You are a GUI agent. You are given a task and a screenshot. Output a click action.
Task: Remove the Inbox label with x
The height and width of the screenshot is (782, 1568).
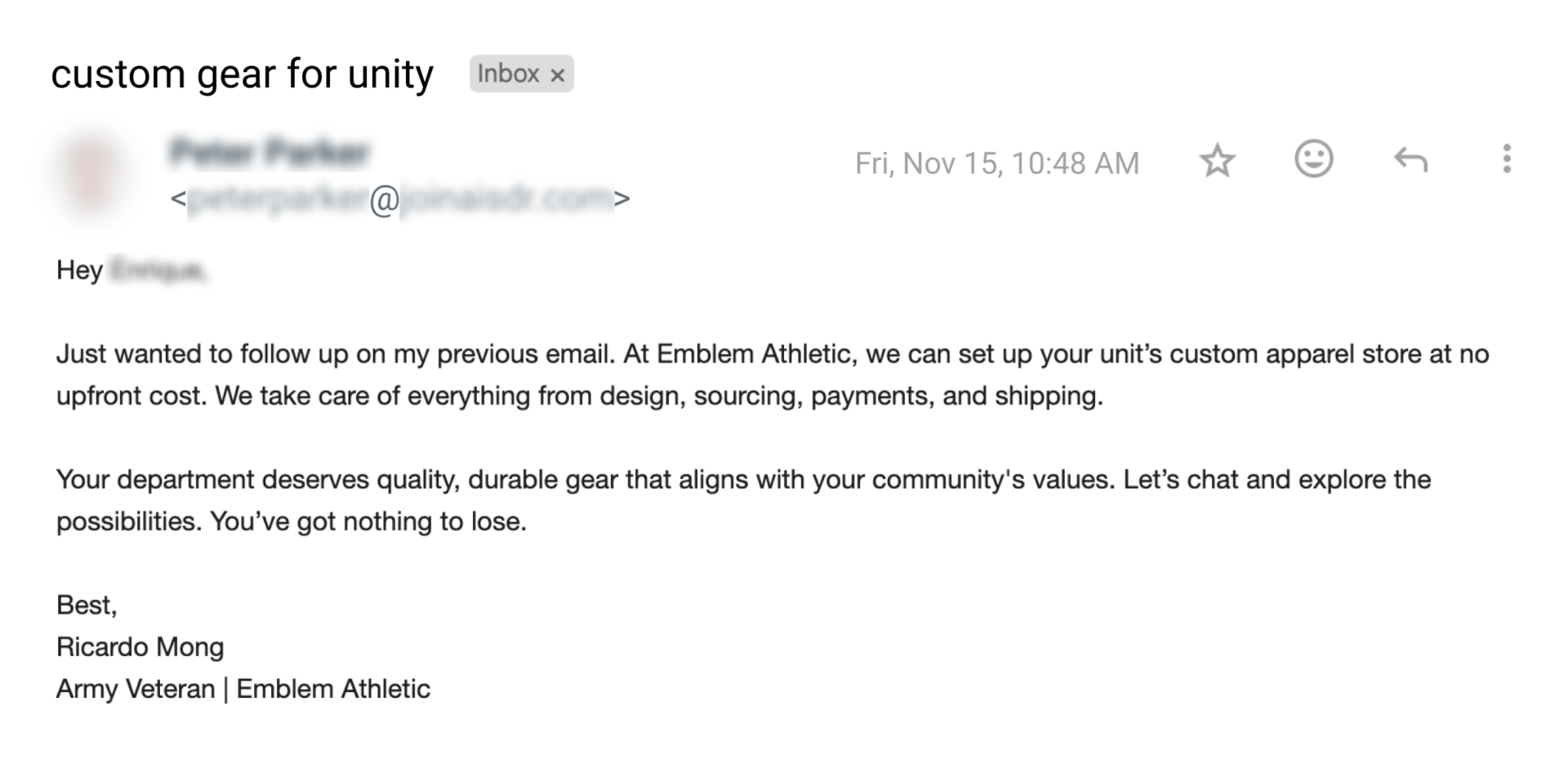(x=558, y=75)
